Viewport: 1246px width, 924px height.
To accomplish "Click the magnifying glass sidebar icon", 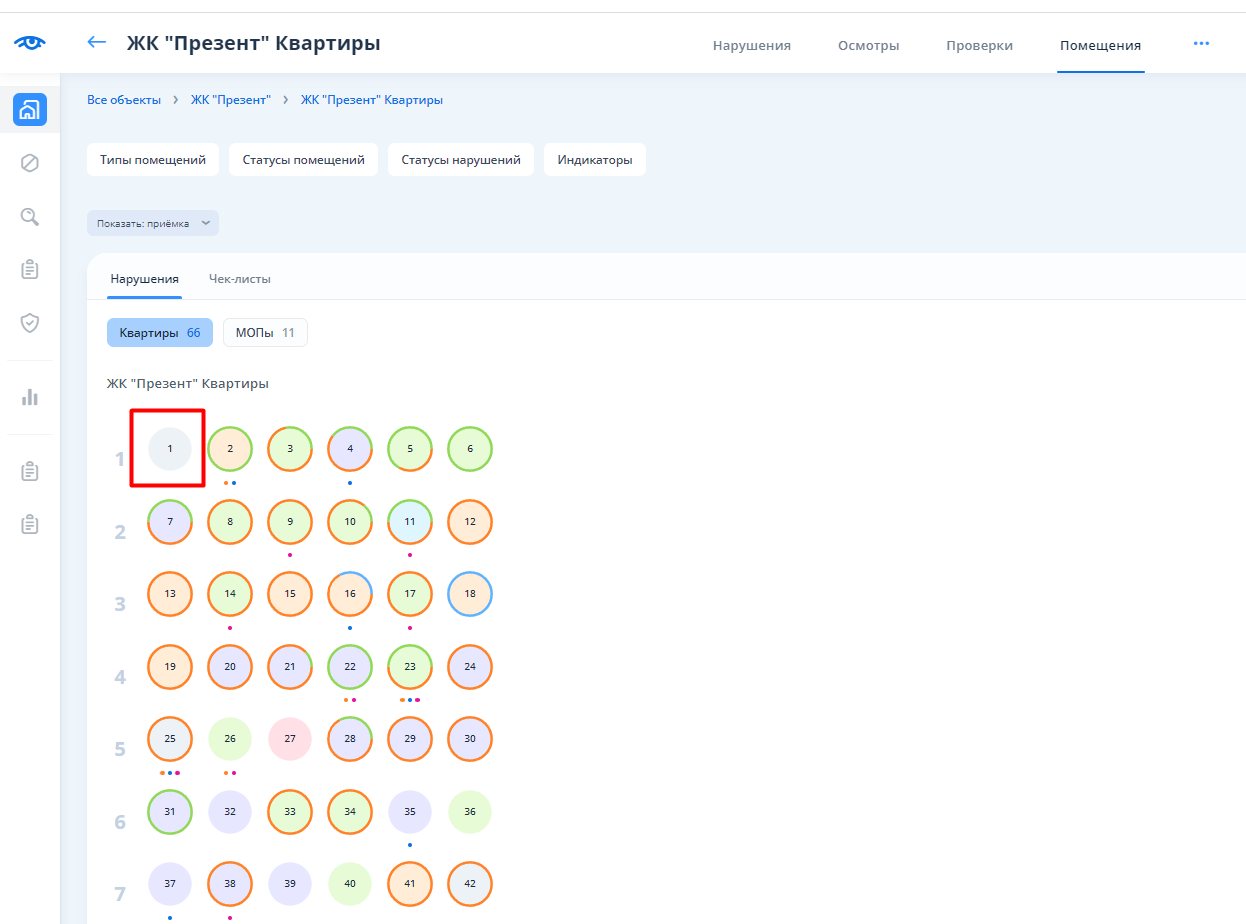I will 30,216.
